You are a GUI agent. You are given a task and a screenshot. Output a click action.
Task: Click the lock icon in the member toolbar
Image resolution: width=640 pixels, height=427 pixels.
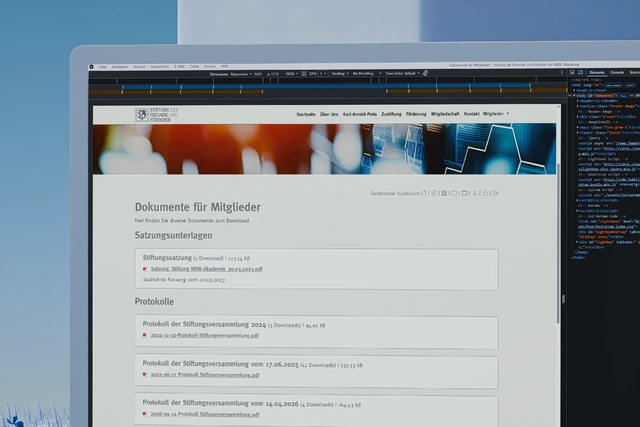pos(485,193)
